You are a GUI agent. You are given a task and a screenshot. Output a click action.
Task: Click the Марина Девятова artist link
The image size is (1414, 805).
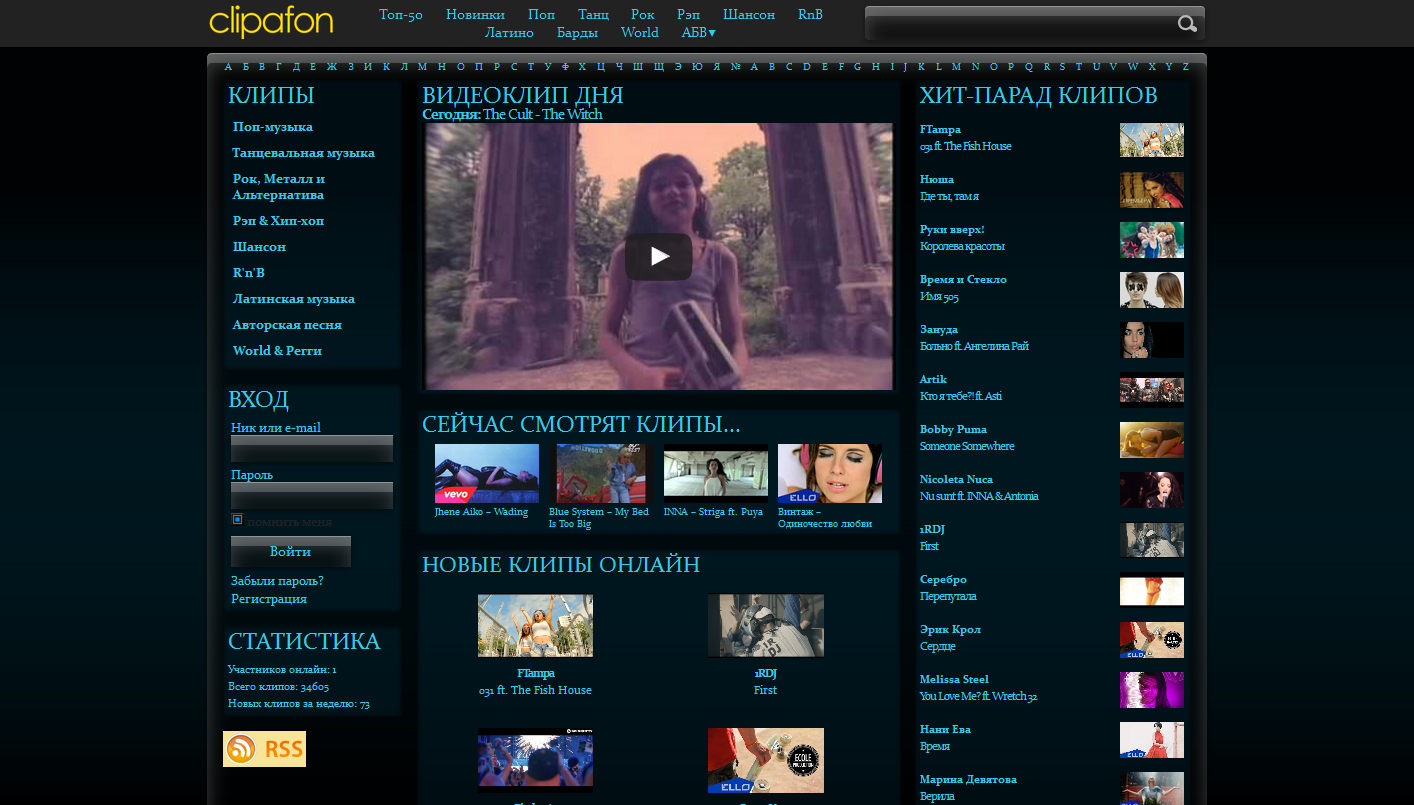[968, 779]
